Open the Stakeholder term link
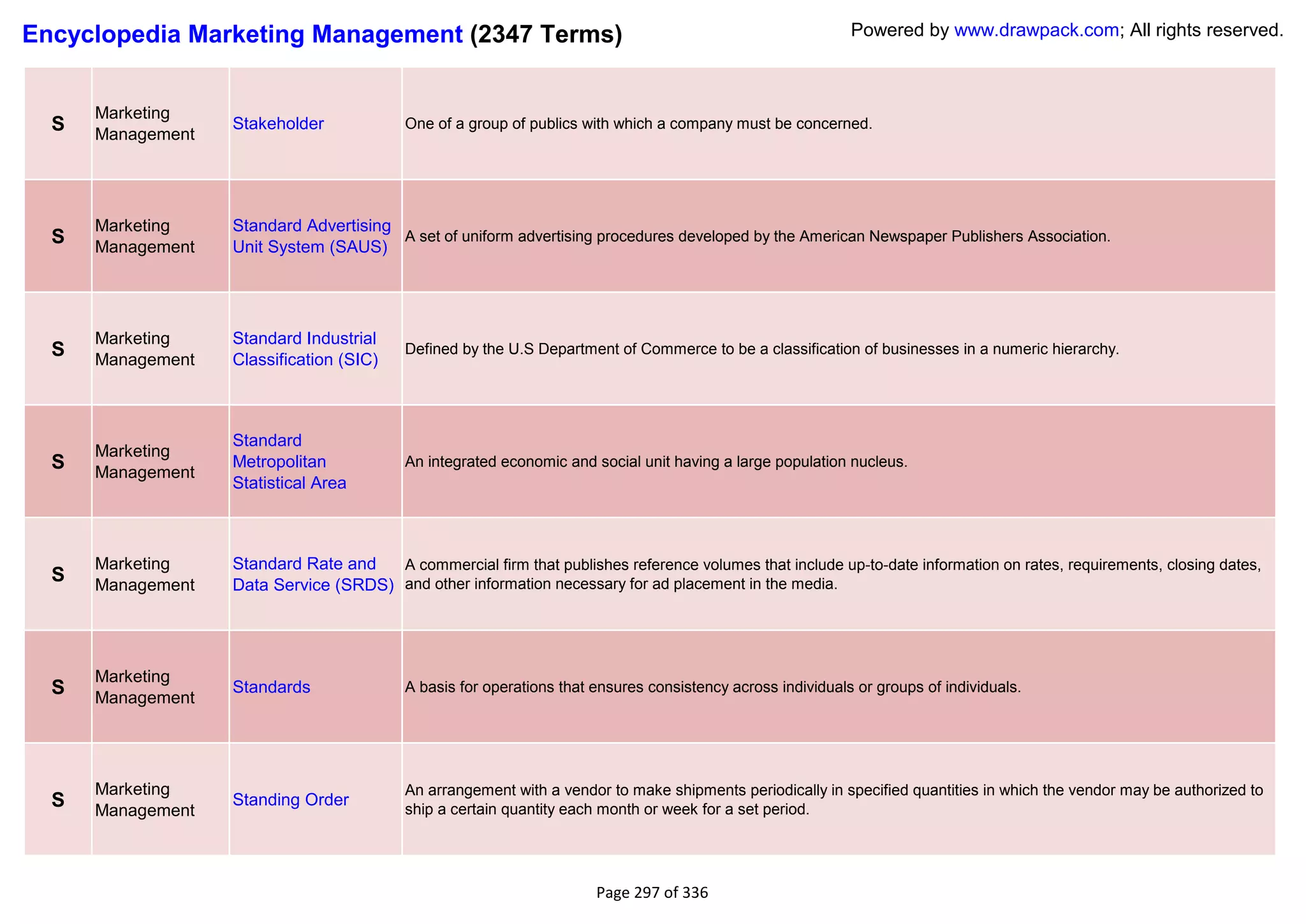1306x924 pixels. [x=278, y=124]
